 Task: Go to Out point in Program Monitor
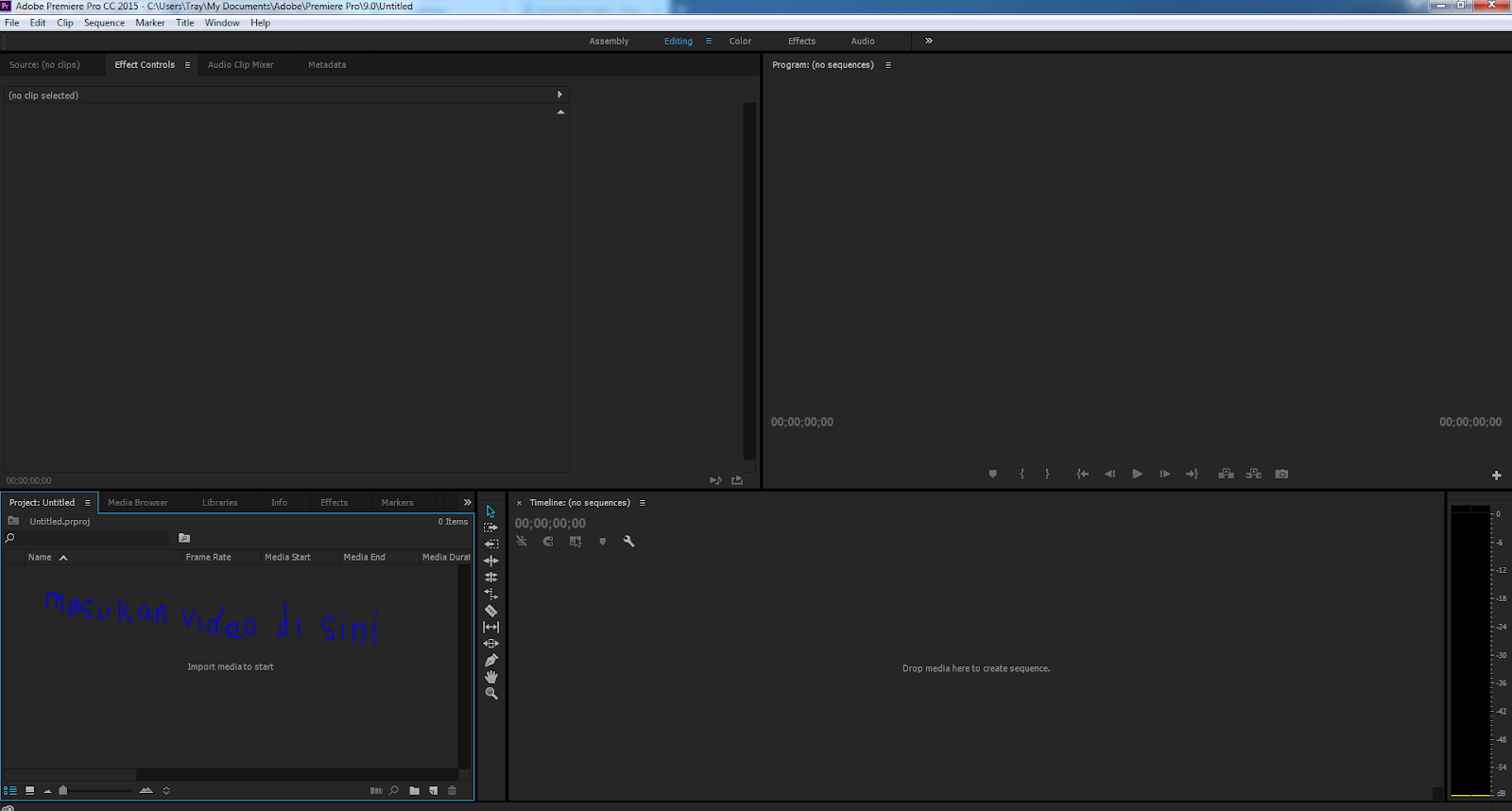(1193, 474)
